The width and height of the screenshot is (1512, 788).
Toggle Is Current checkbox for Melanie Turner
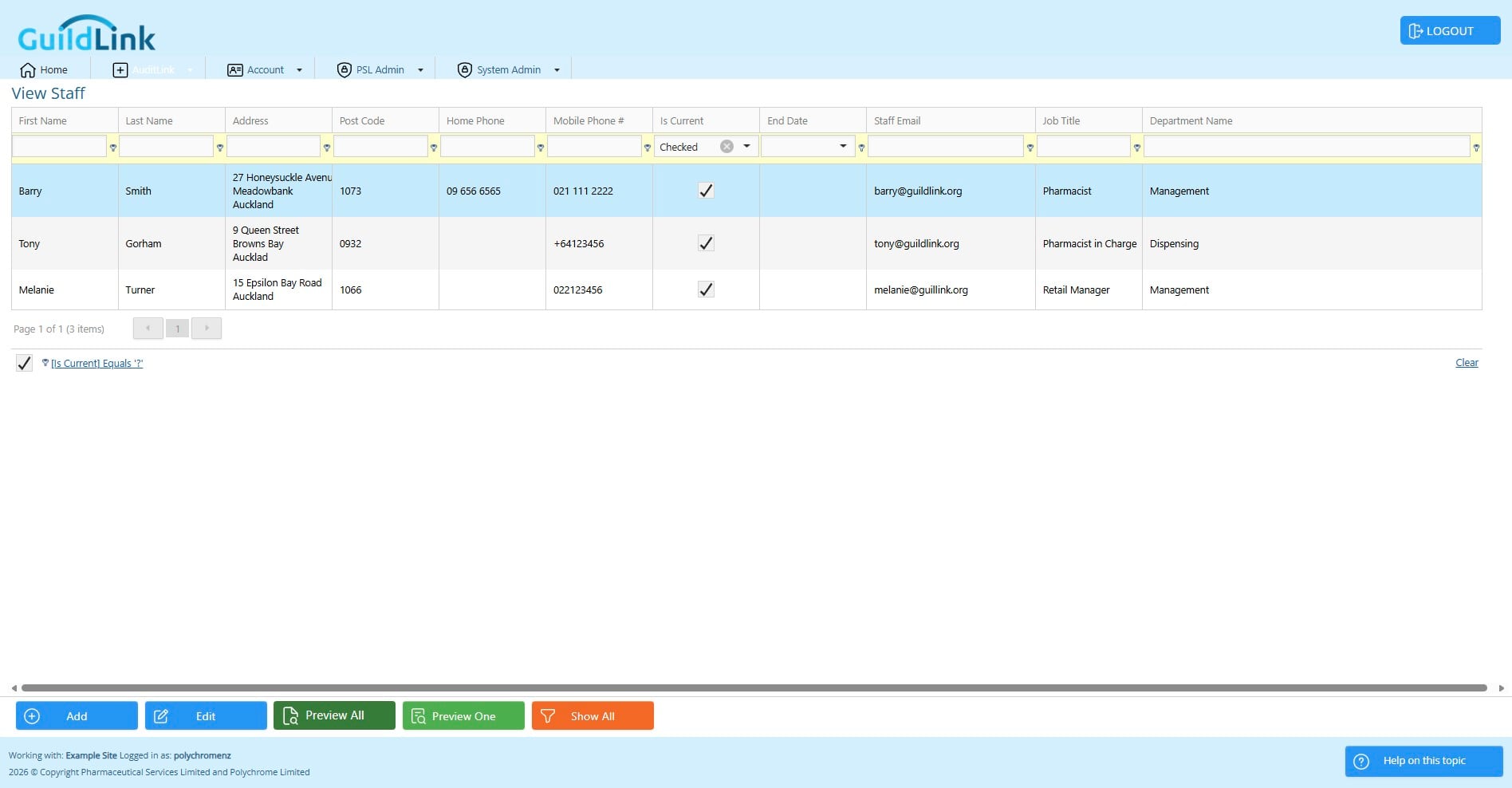coord(706,290)
